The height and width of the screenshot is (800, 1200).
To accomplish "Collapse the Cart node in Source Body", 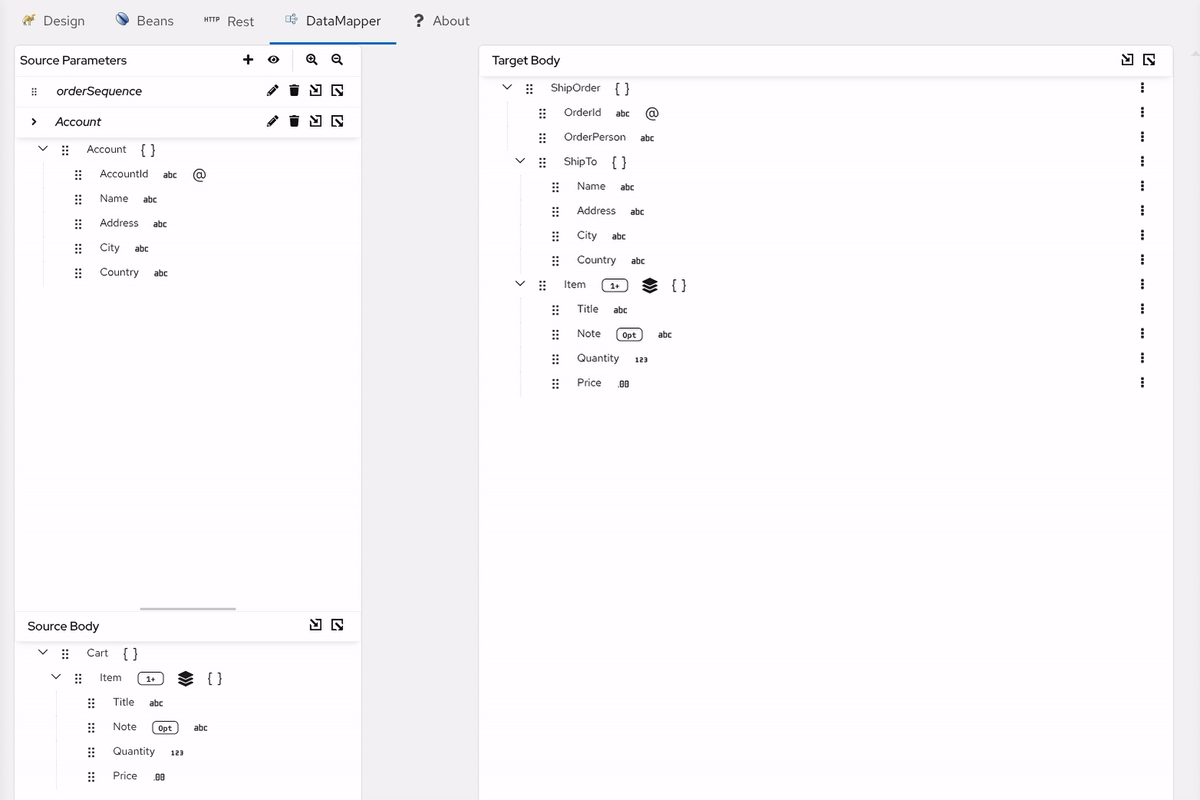I will [x=42, y=653].
